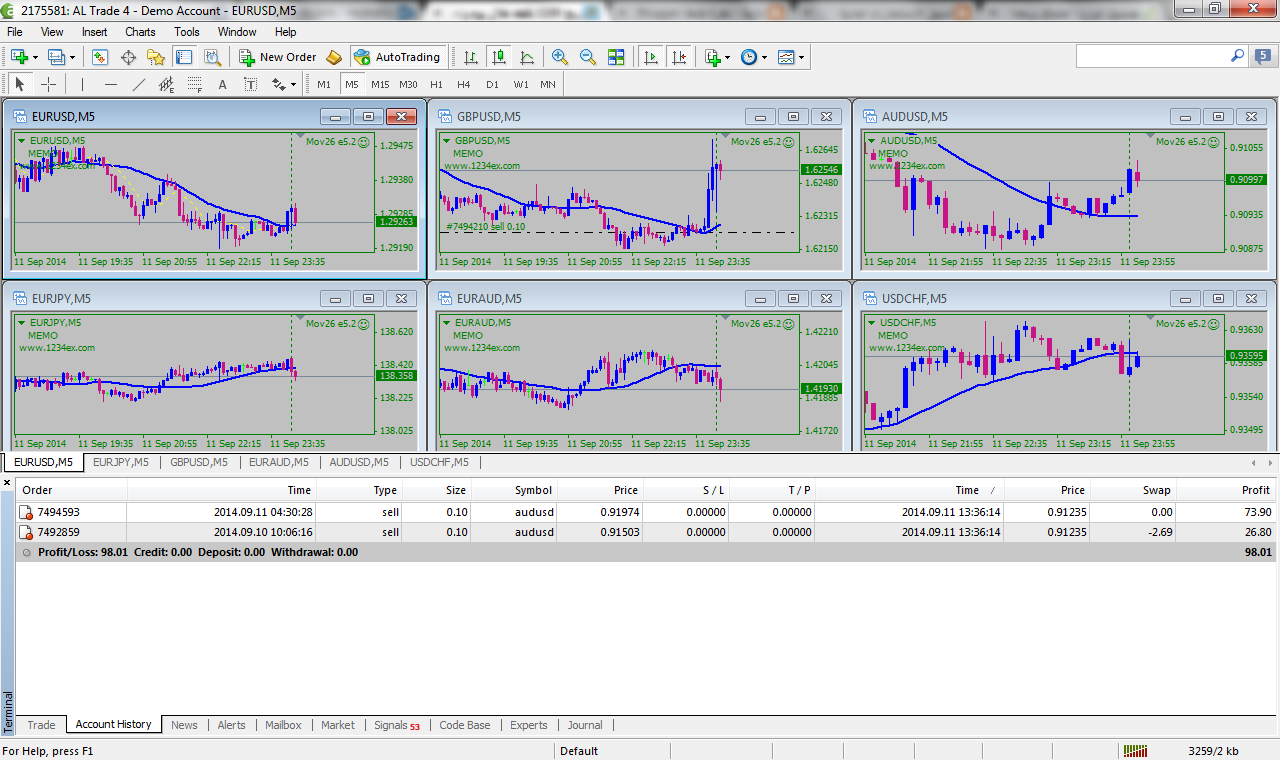Switch timeframe to D1
Screen dimensions: 1280x760
click(x=492, y=84)
